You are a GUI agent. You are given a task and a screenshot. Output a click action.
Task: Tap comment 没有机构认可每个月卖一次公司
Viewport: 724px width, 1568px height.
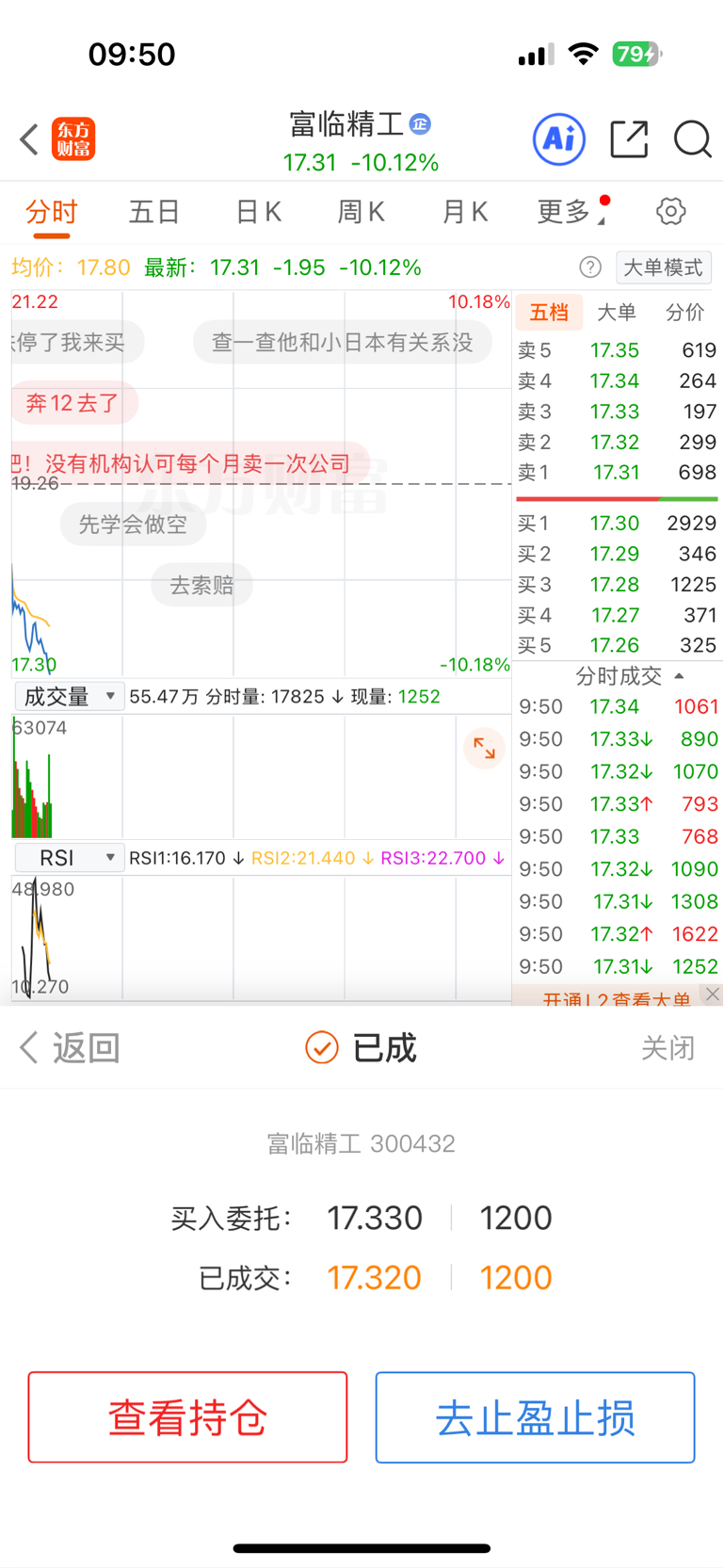pyautogui.click(x=191, y=463)
